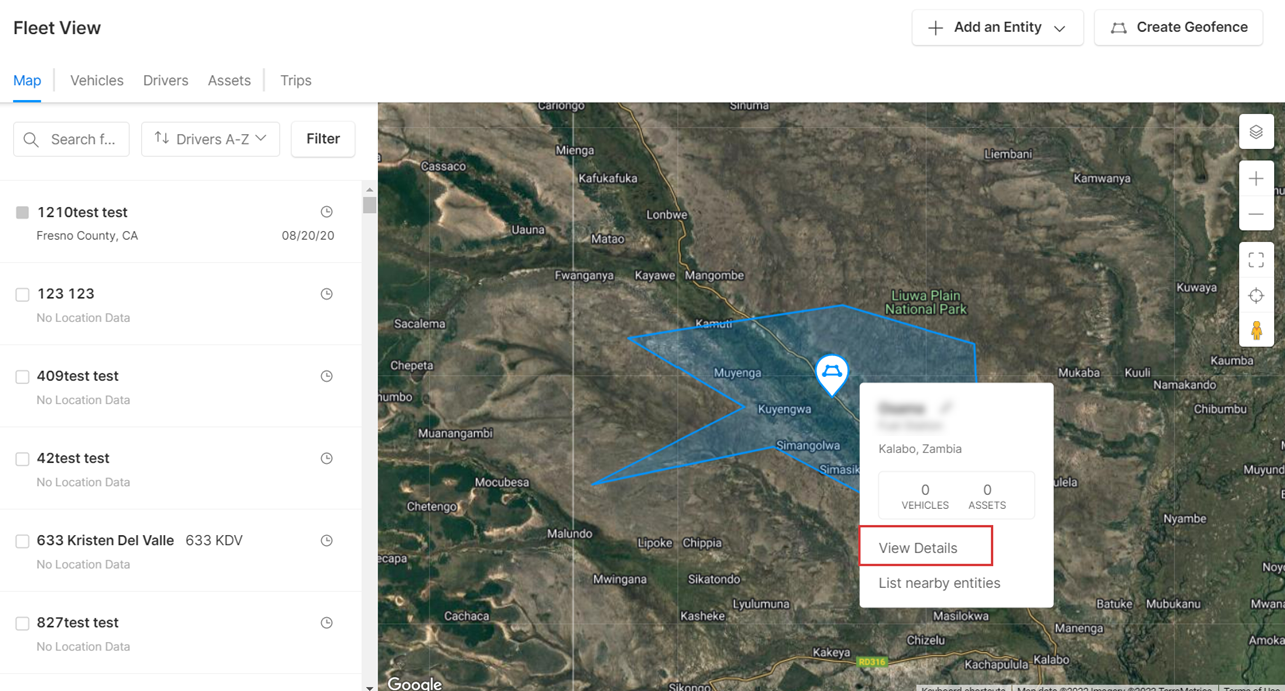
Task: Switch to the Vehicles tab
Action: [97, 80]
